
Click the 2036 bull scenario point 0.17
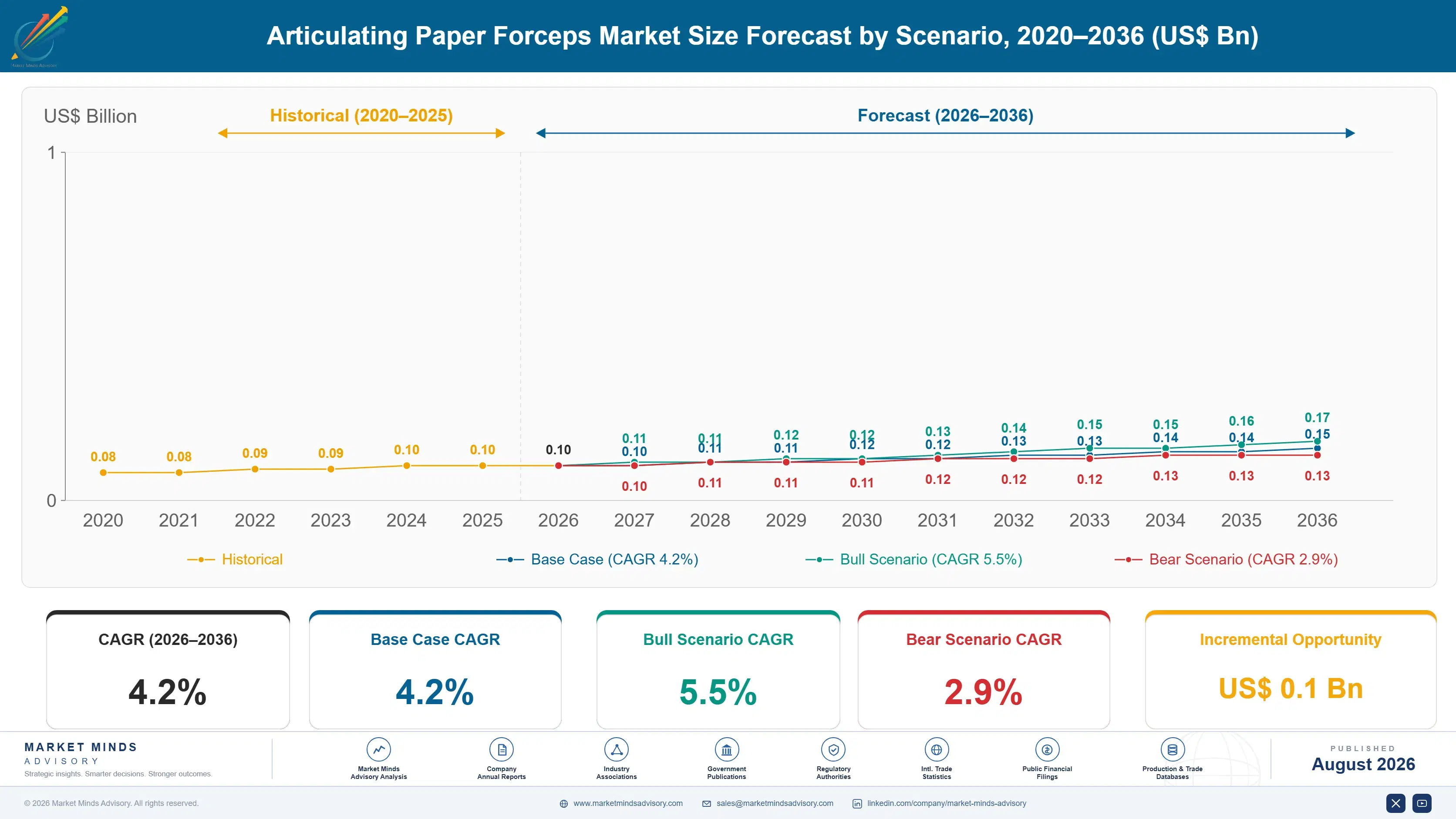(1317, 442)
